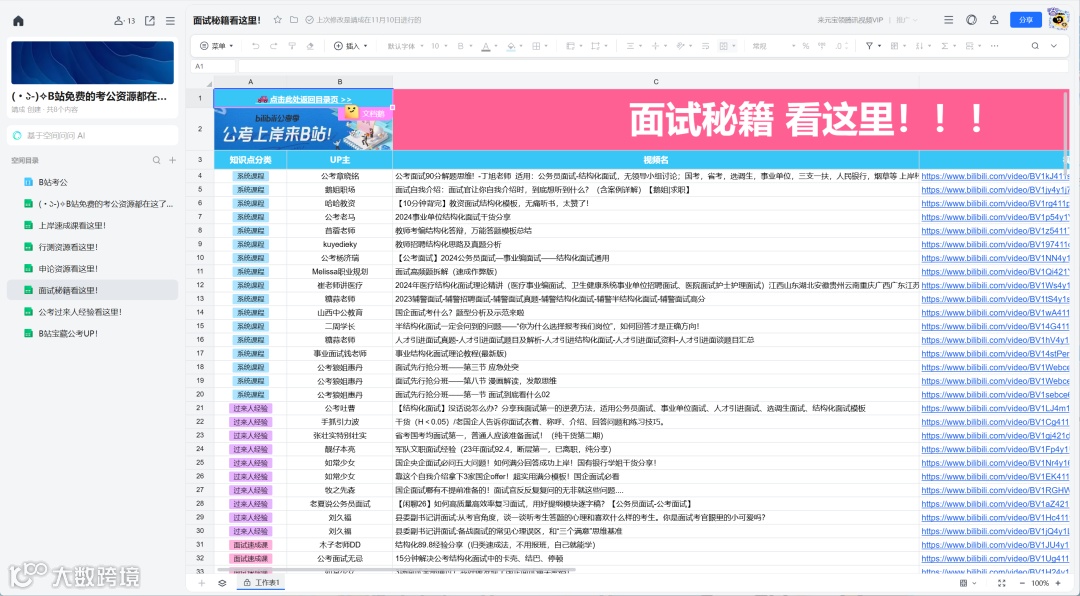Add new item with plus in 空间目录

coord(172,161)
